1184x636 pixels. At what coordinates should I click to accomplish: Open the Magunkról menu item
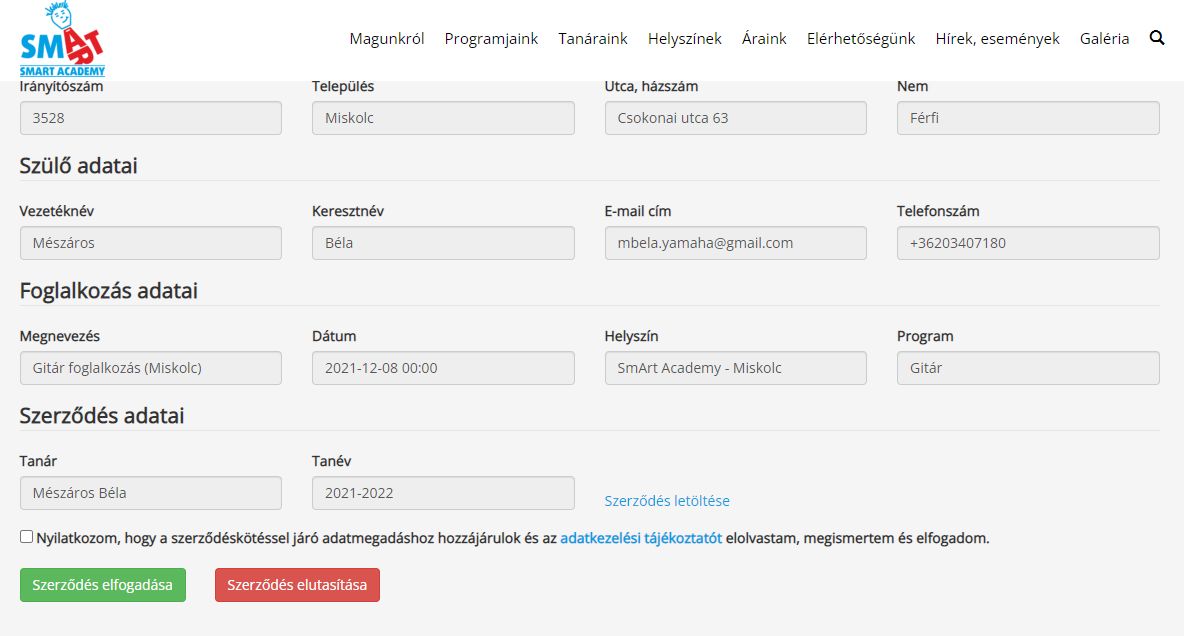click(387, 39)
